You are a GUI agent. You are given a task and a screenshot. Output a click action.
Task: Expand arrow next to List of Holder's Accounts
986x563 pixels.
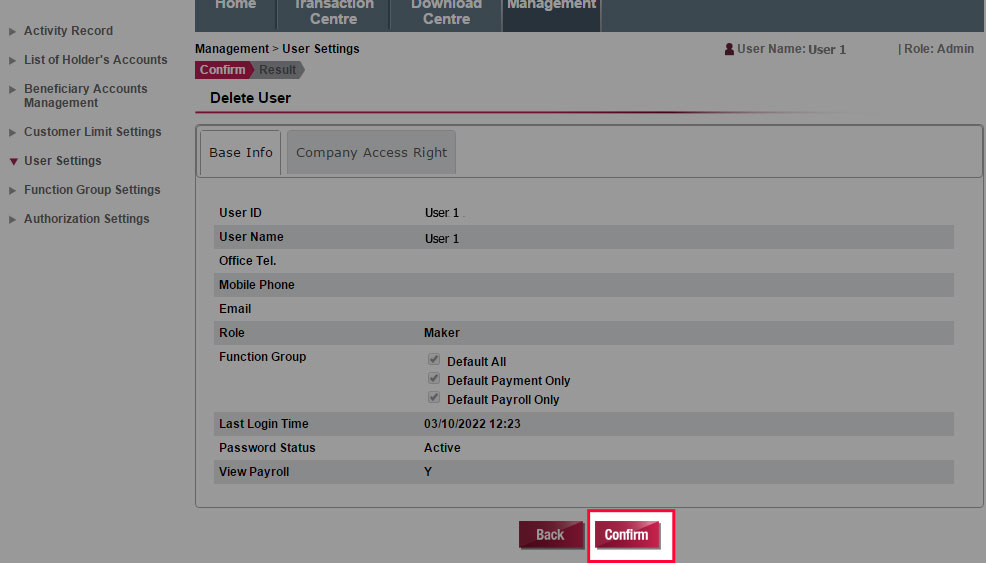tap(13, 60)
